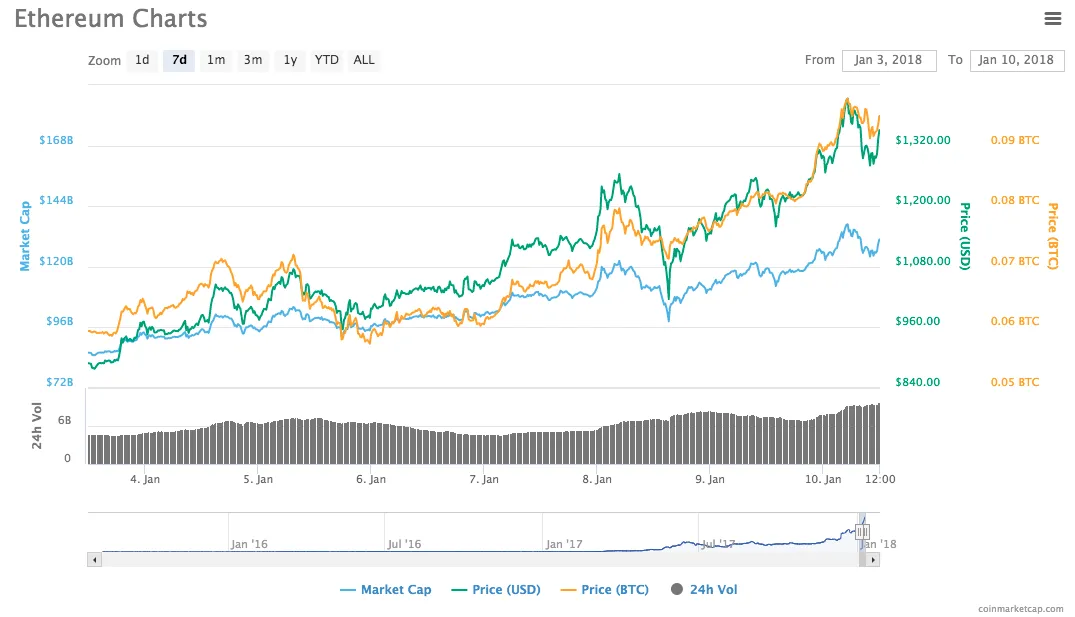Click the $1,200.00 price axis label

923,200
